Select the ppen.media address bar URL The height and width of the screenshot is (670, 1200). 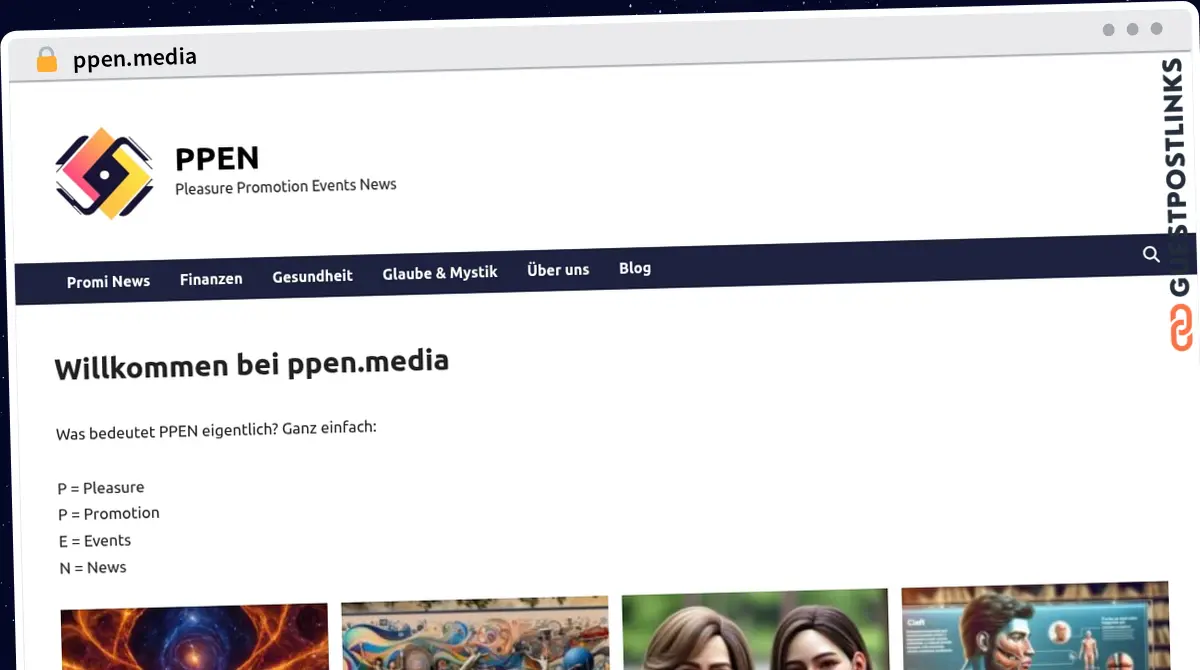pyautogui.click(x=135, y=58)
